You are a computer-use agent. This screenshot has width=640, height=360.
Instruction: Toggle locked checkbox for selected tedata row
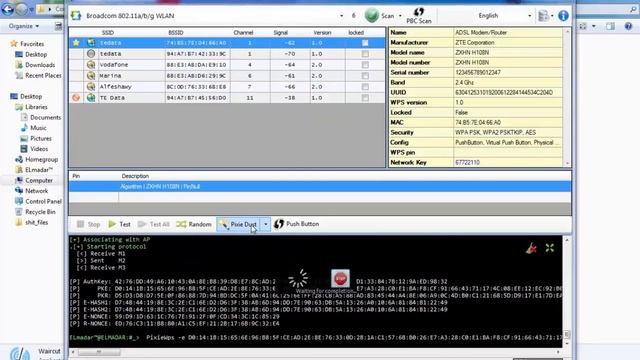coord(365,42)
